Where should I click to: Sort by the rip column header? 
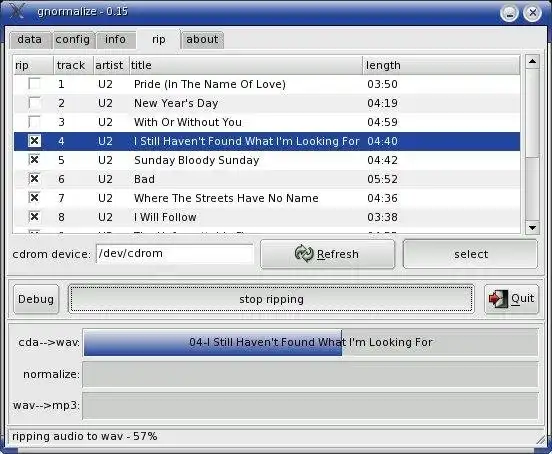tap(33, 65)
